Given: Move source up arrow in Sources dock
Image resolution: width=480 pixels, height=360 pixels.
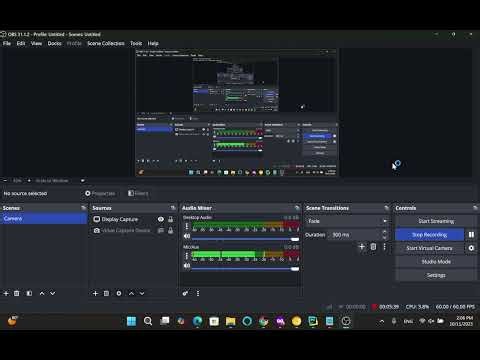Looking at the screenshot, I should click(x=131, y=293).
